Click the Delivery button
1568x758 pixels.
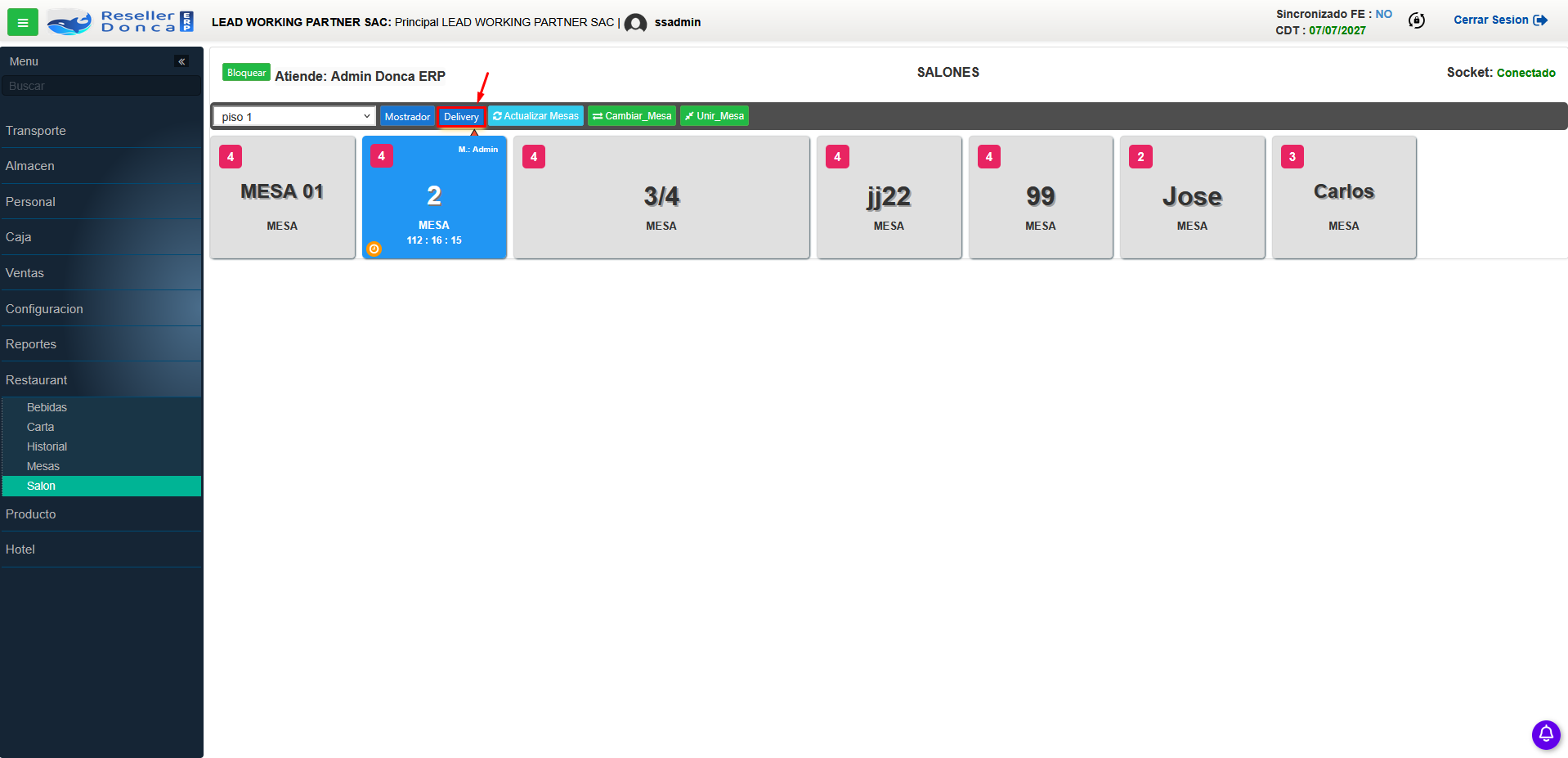click(x=461, y=116)
